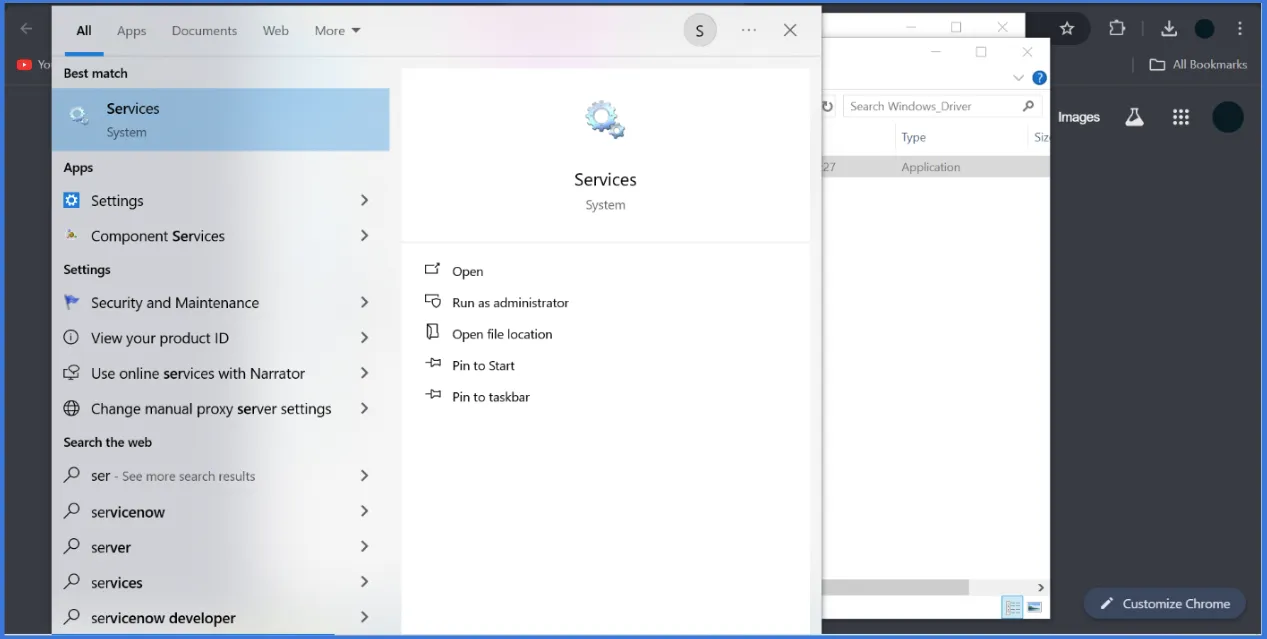The height and width of the screenshot is (639, 1267).
Task: Switch to the Web search tab
Action: coord(276,31)
